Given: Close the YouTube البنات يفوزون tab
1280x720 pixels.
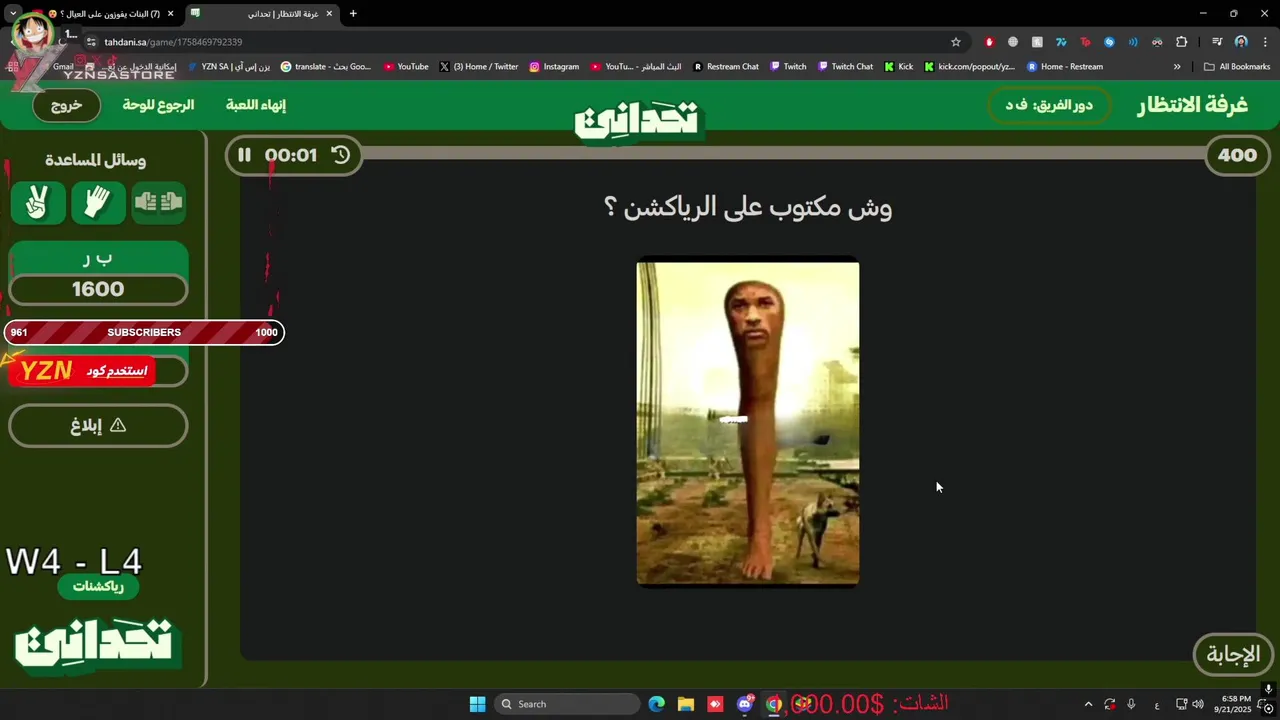Looking at the screenshot, I should tap(171, 14).
